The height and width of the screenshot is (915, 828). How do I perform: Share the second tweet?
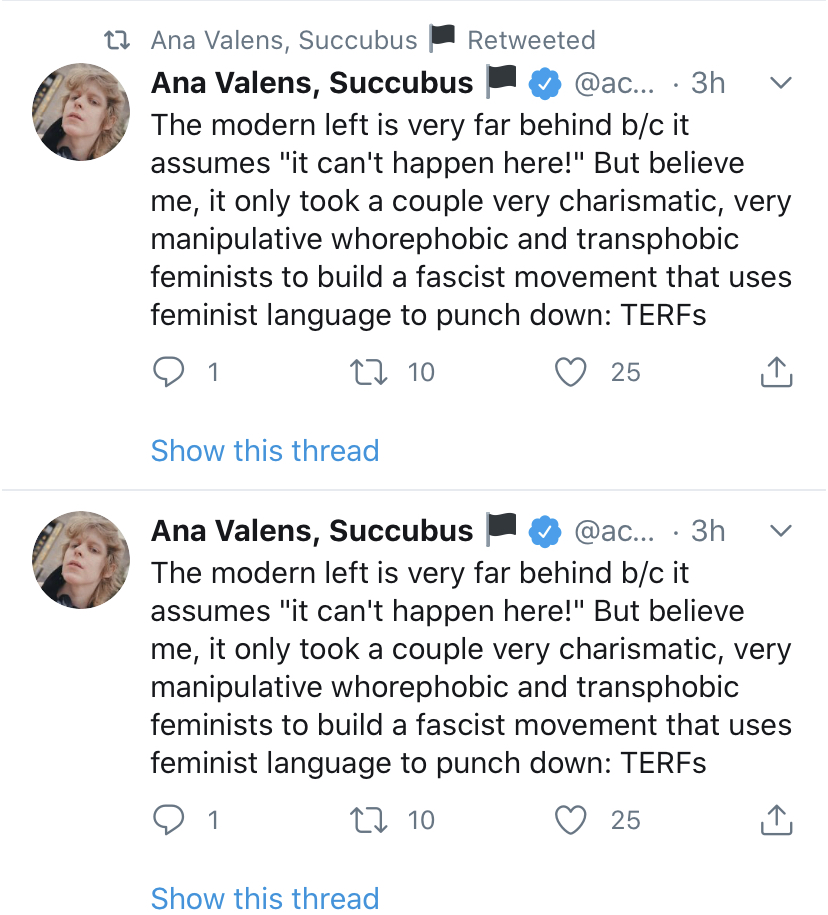pos(776,820)
